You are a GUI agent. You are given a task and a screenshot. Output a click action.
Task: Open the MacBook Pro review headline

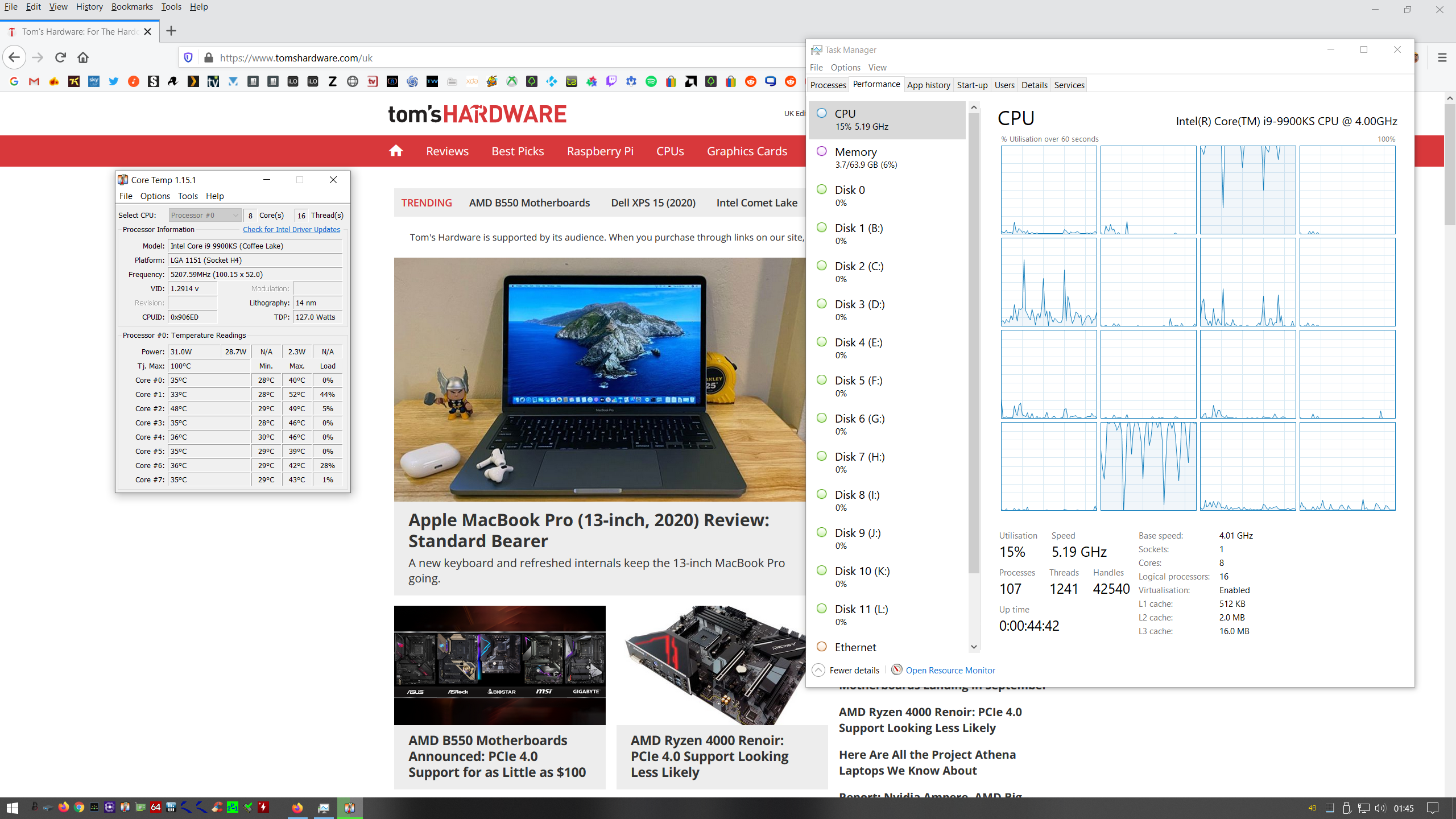(589, 530)
